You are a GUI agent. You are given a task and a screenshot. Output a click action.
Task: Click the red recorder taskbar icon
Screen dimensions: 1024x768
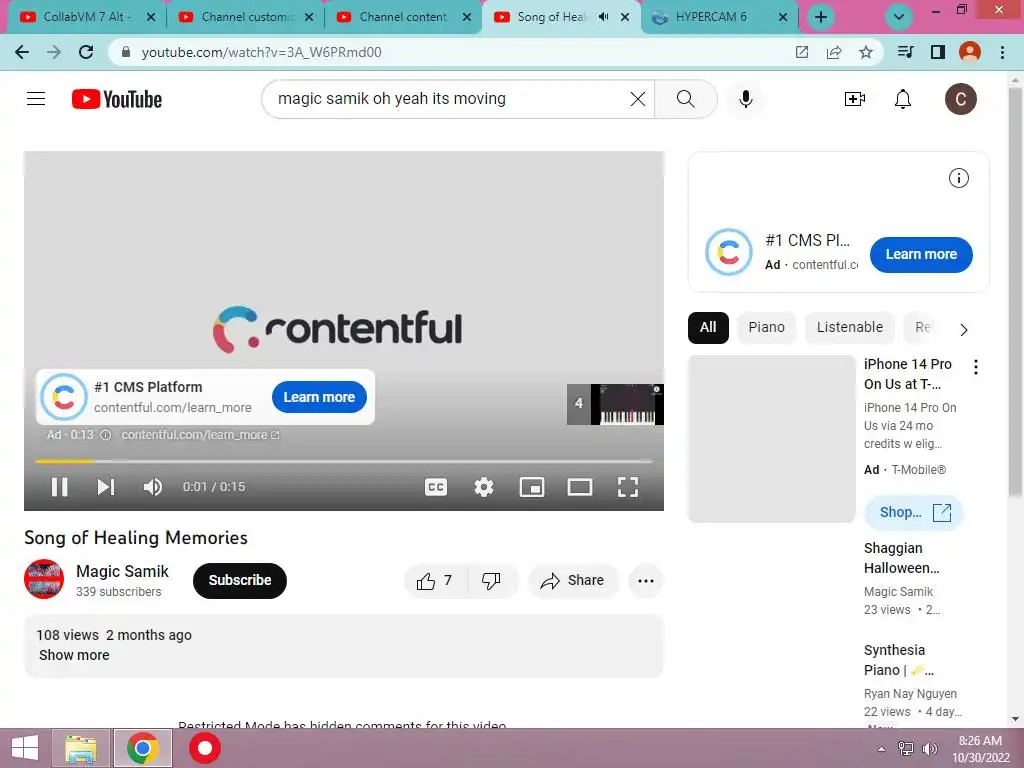point(204,748)
